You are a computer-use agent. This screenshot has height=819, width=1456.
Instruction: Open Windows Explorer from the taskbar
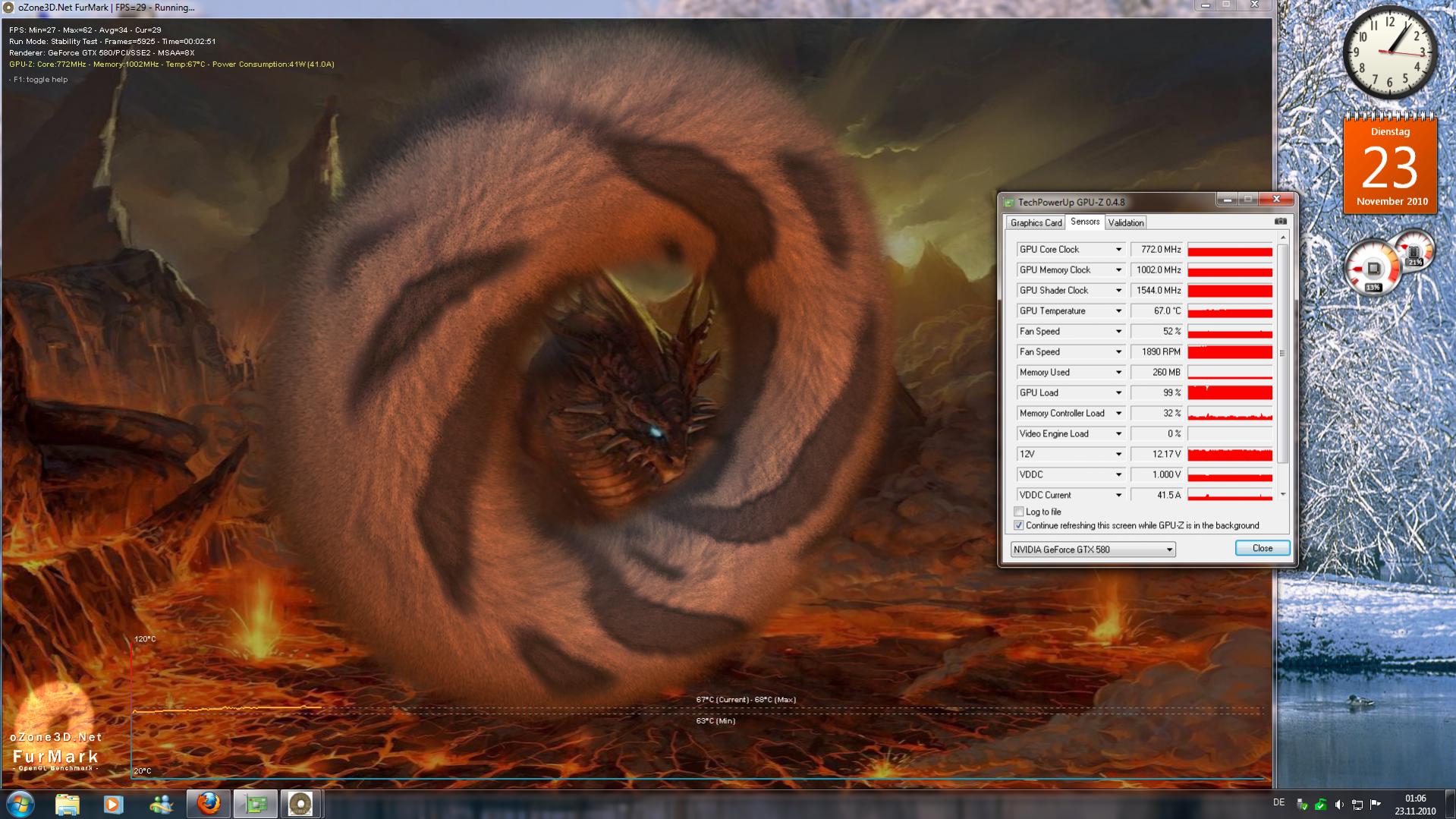(68, 804)
